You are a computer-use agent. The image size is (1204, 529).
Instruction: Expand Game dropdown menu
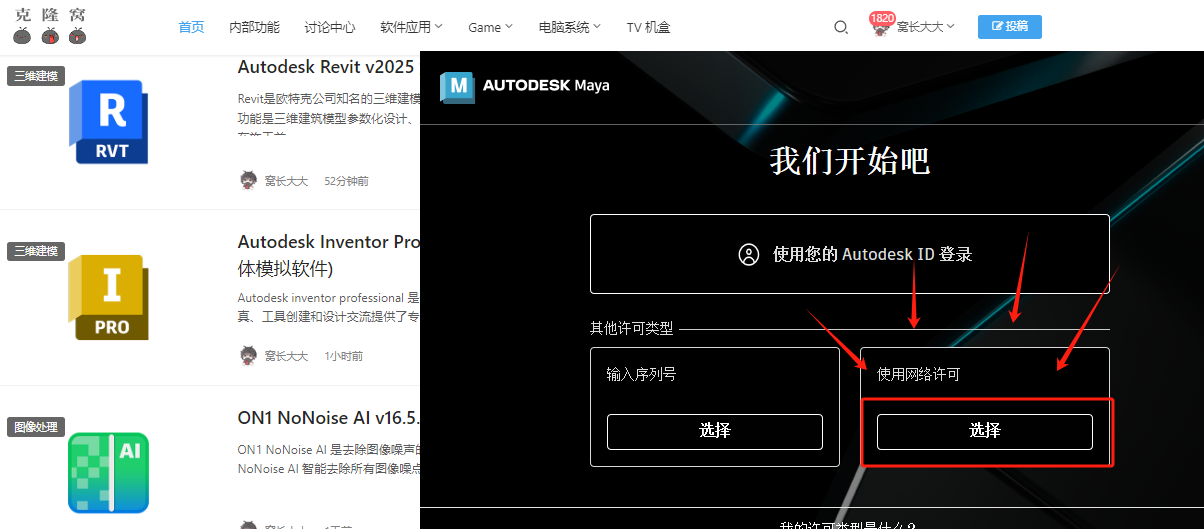[490, 27]
